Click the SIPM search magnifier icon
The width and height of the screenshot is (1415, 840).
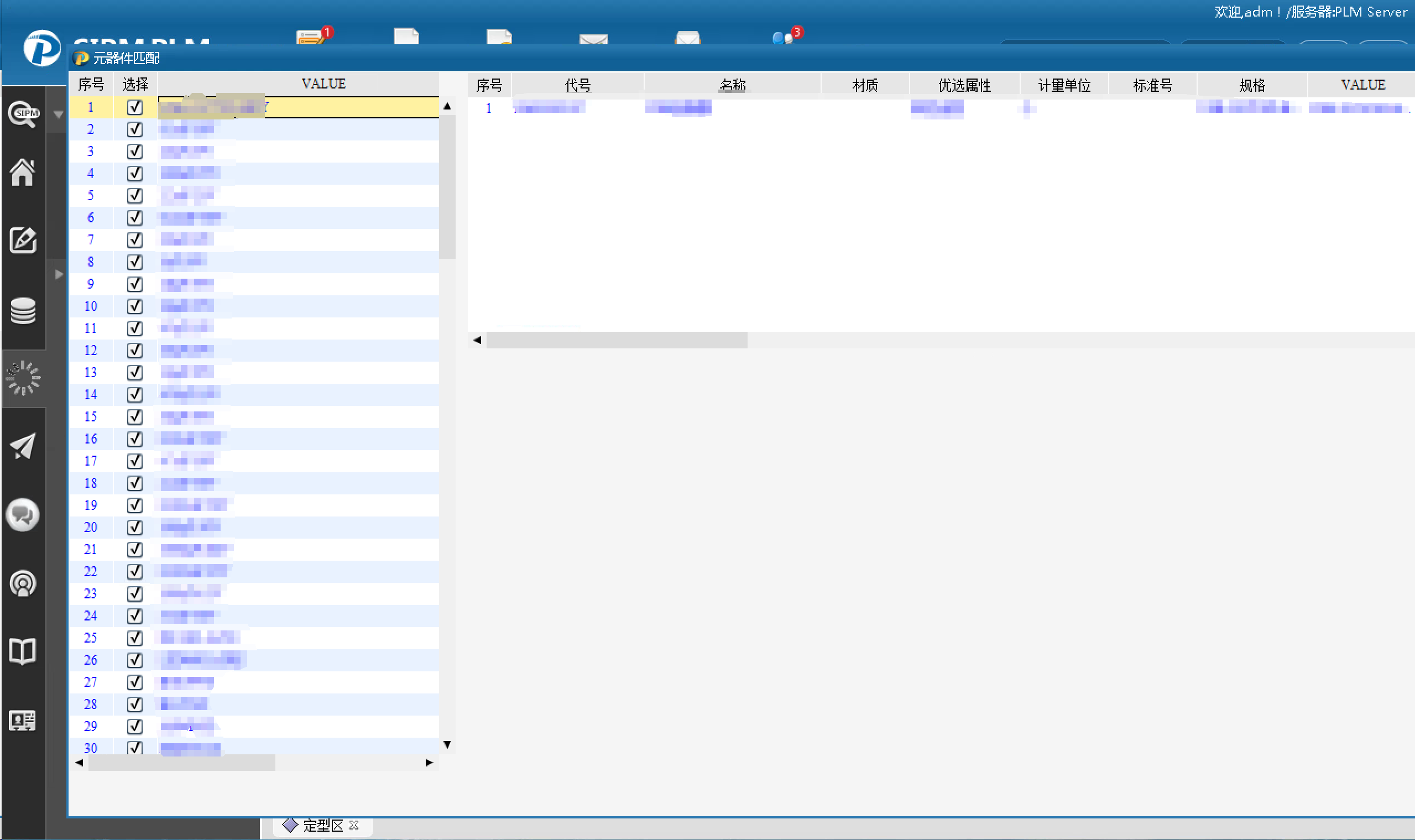coord(23,114)
